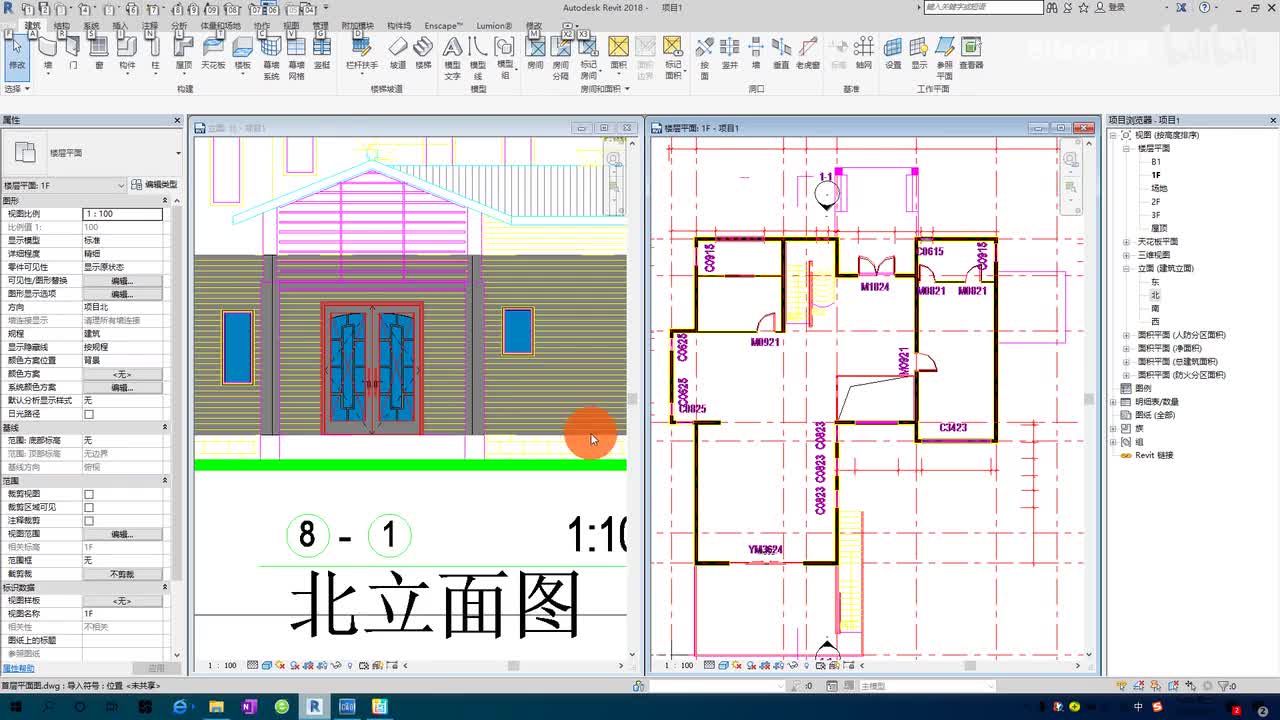The height and width of the screenshot is (720, 1280).
Task: Click the 房间分隔 (Room Separator) tool
Action: pos(561,58)
